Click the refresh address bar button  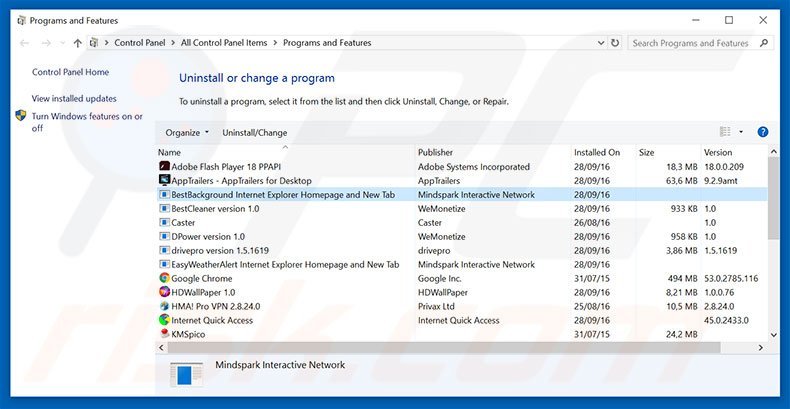615,43
